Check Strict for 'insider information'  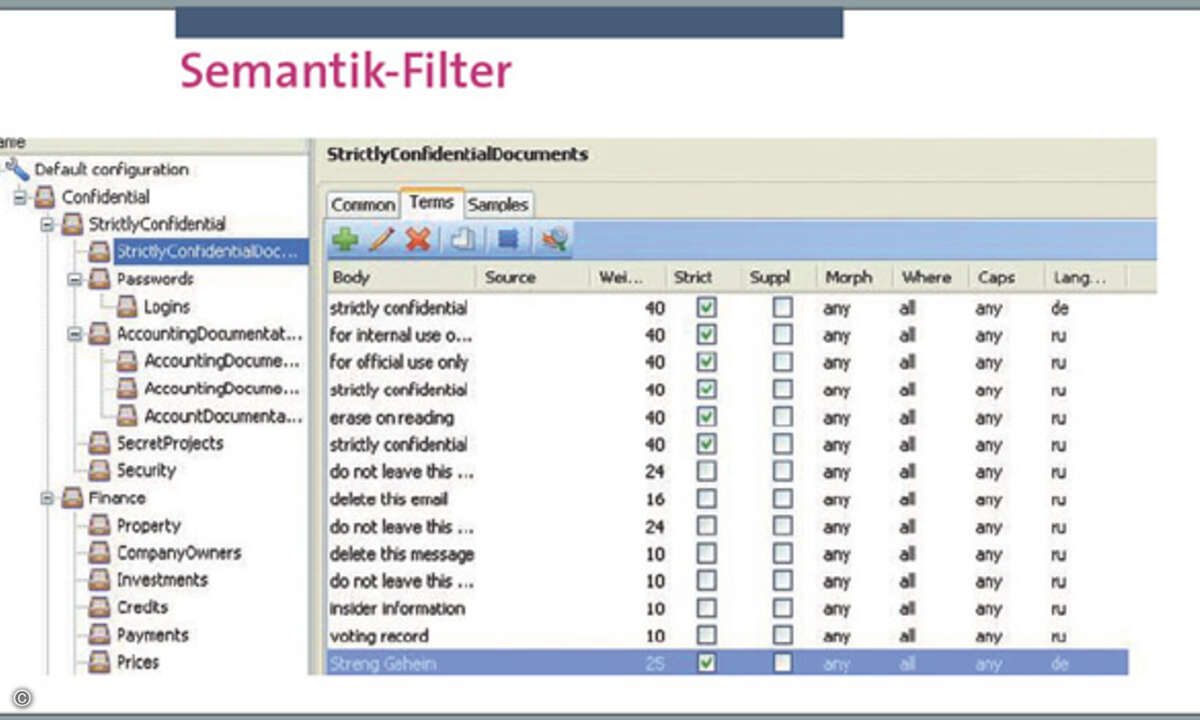click(706, 608)
